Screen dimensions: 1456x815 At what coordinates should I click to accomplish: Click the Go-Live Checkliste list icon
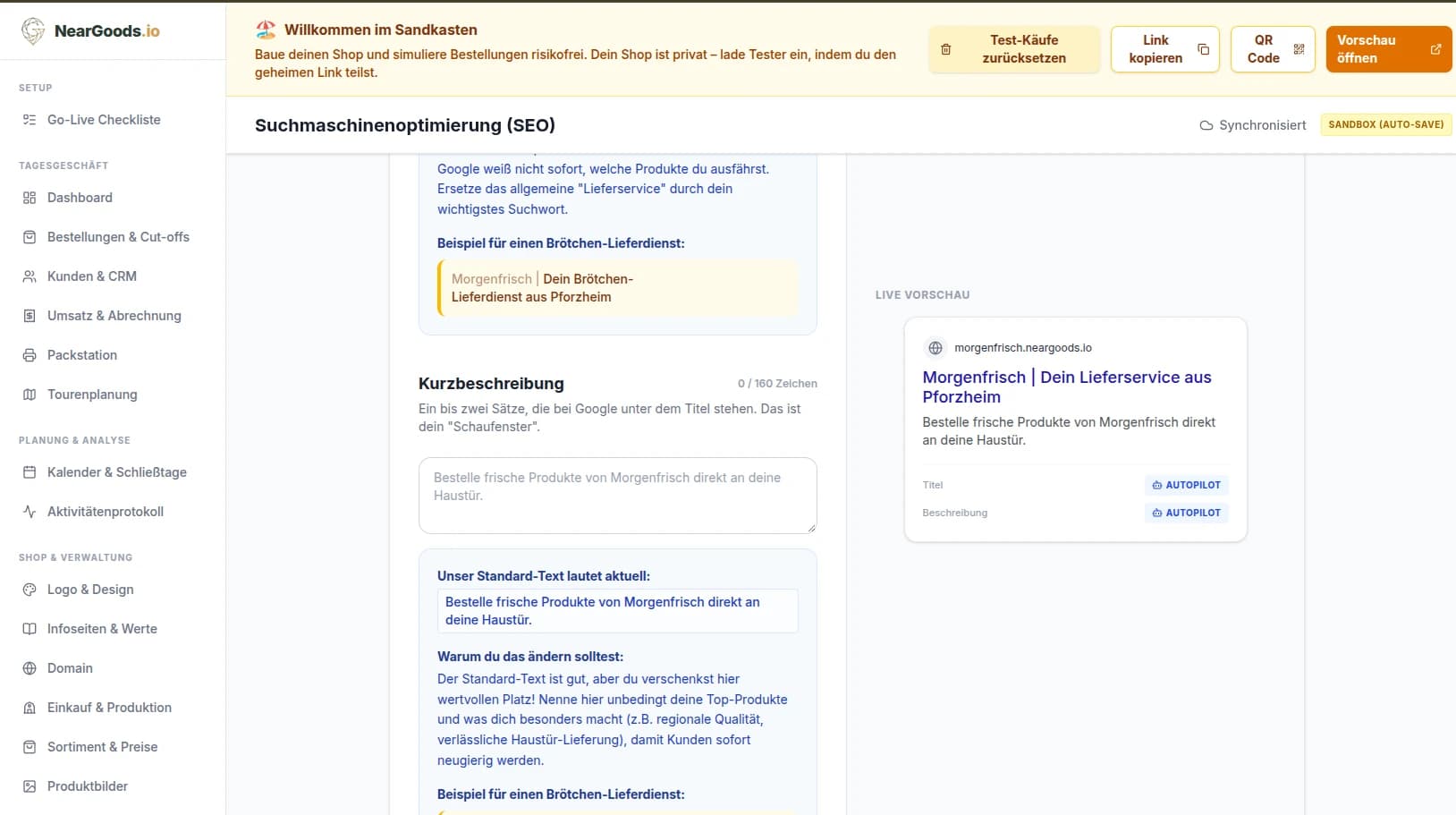[x=30, y=120]
